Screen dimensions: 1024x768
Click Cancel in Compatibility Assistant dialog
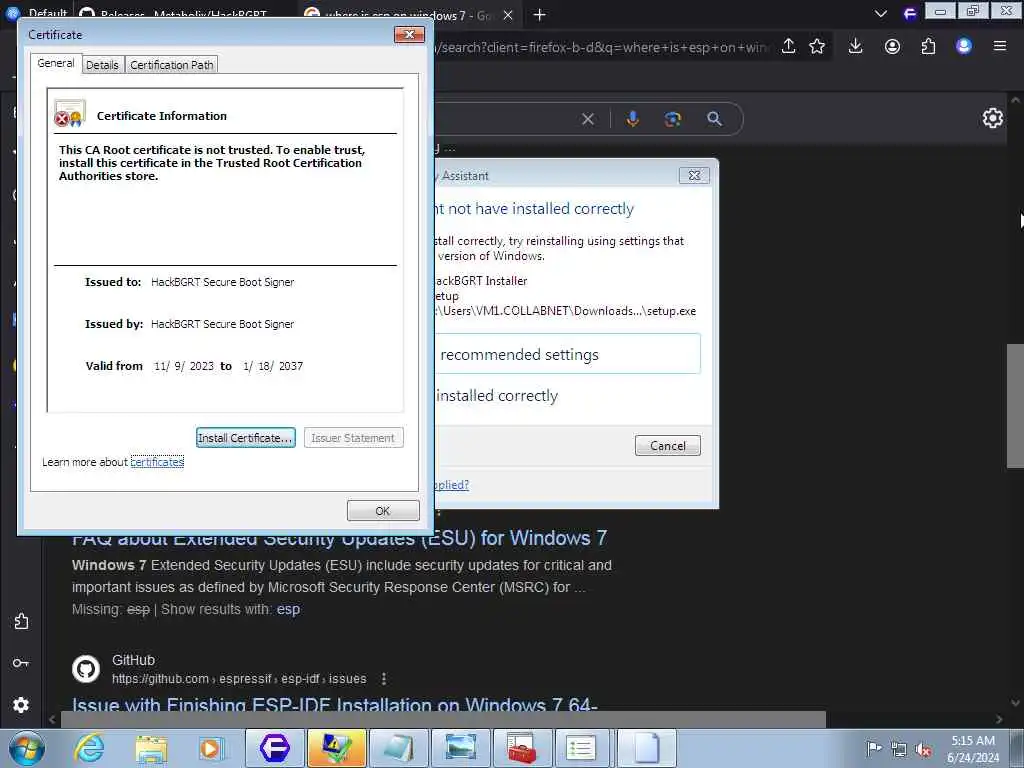(667, 445)
